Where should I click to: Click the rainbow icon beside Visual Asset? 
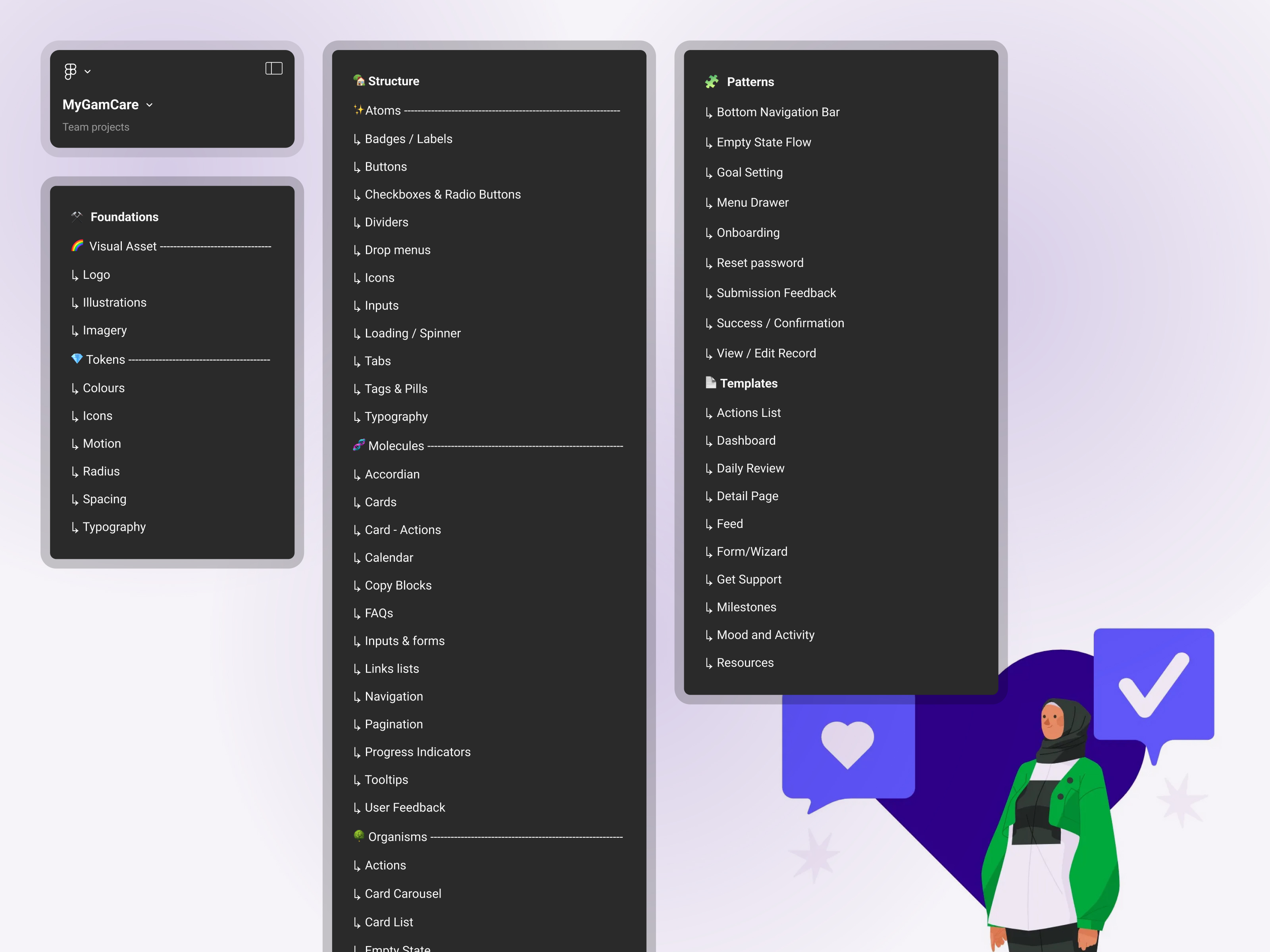77,246
